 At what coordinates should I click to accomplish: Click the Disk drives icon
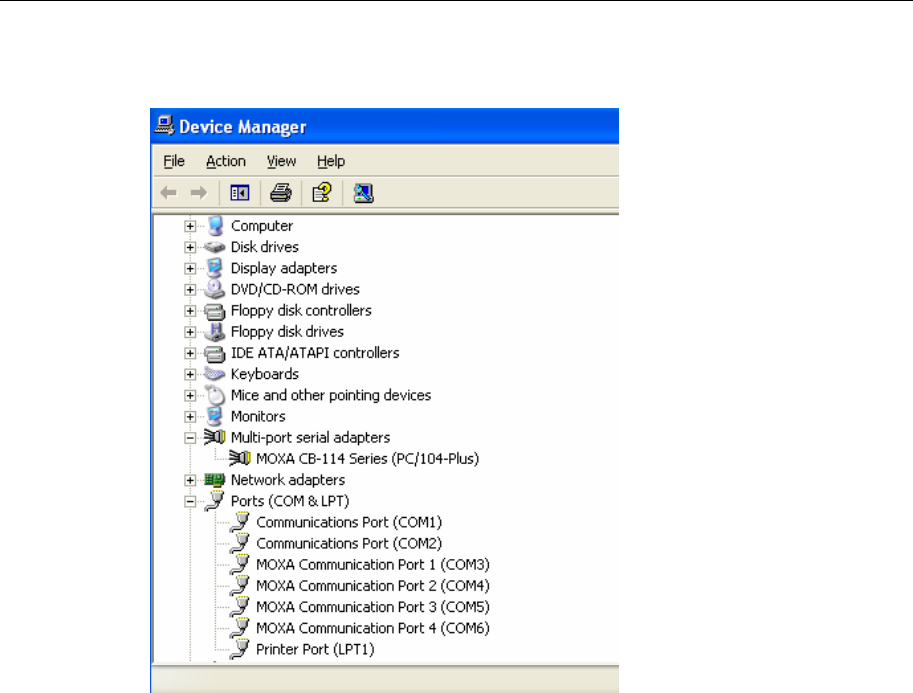215,248
